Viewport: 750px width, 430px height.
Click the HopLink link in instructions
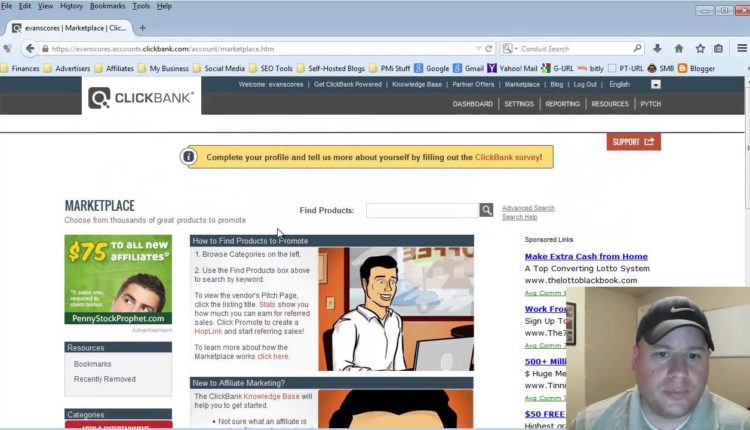(x=208, y=331)
